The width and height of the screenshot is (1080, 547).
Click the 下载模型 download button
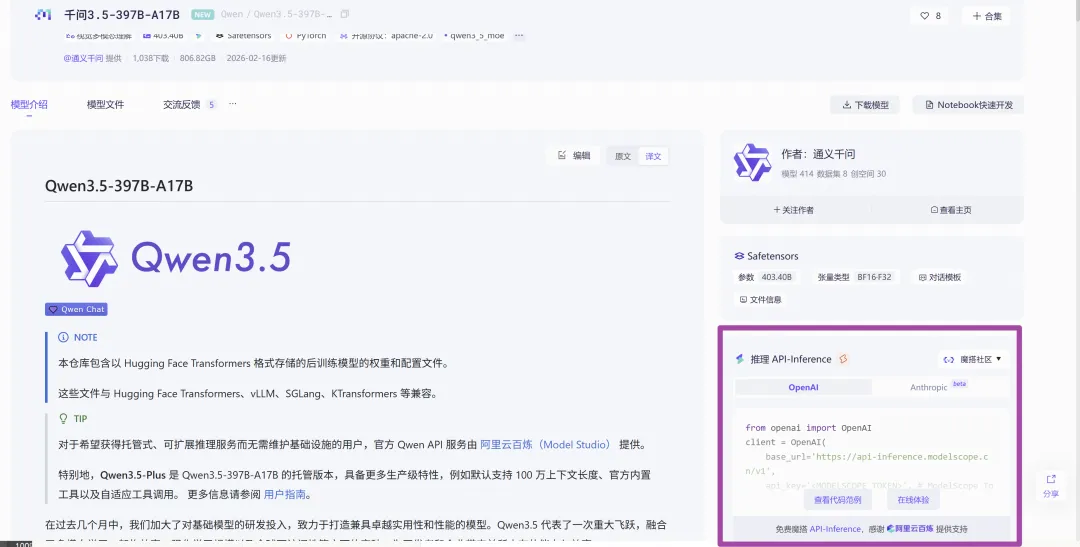[865, 105]
